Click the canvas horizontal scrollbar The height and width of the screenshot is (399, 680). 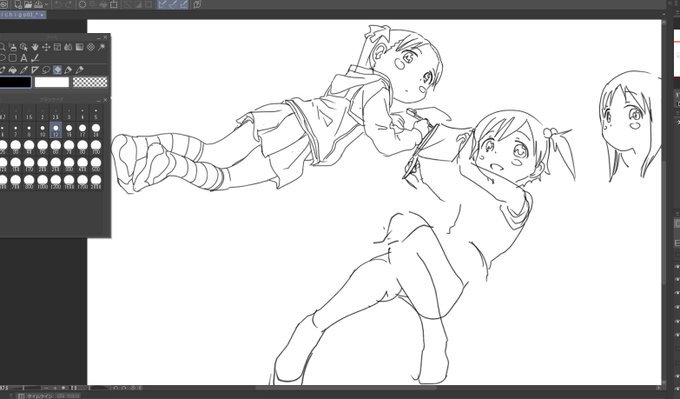tap(347, 388)
